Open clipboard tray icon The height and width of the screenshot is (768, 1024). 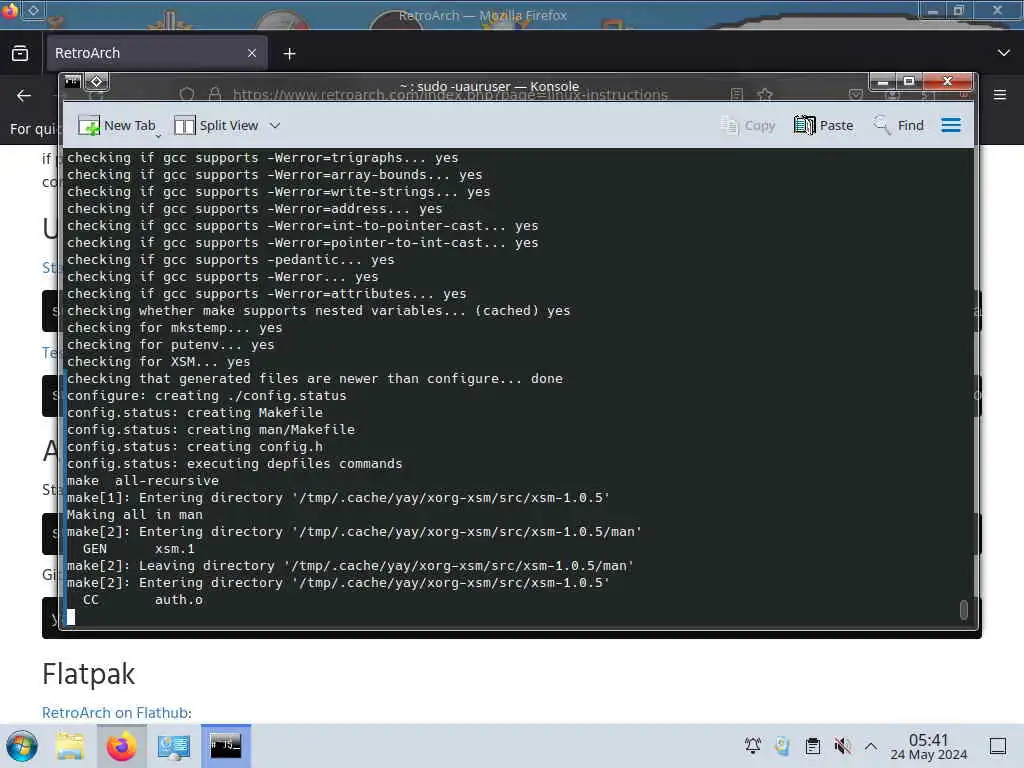pos(813,746)
